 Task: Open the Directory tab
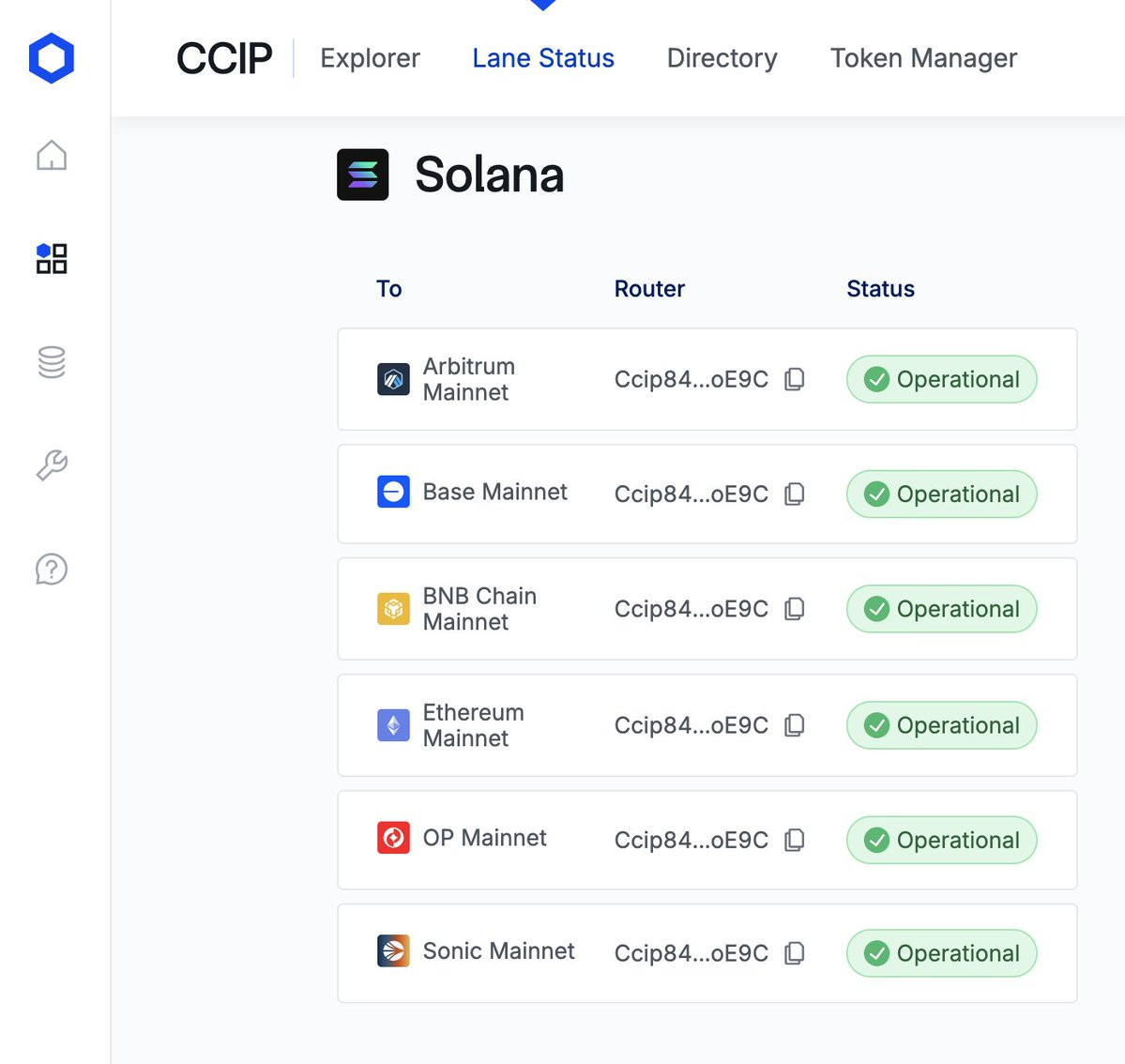(722, 58)
